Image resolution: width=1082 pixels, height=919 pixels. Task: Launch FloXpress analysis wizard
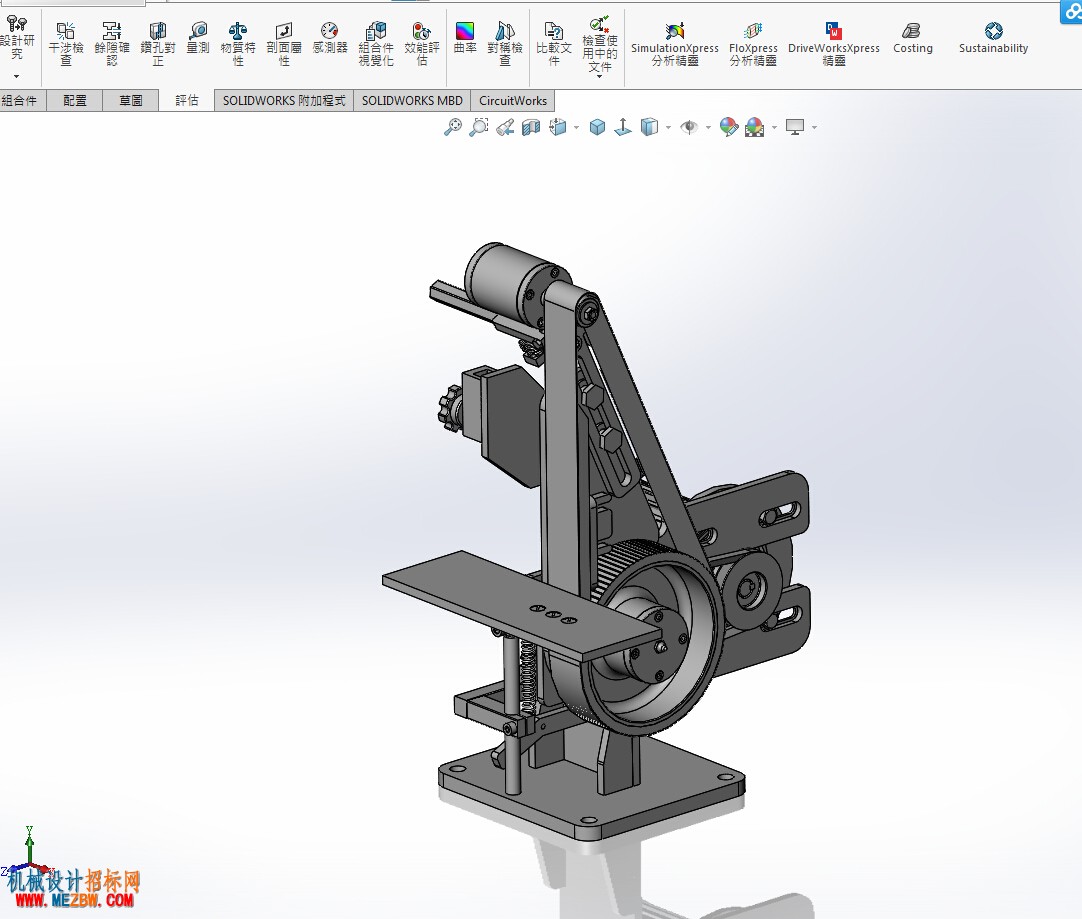pyautogui.click(x=753, y=44)
